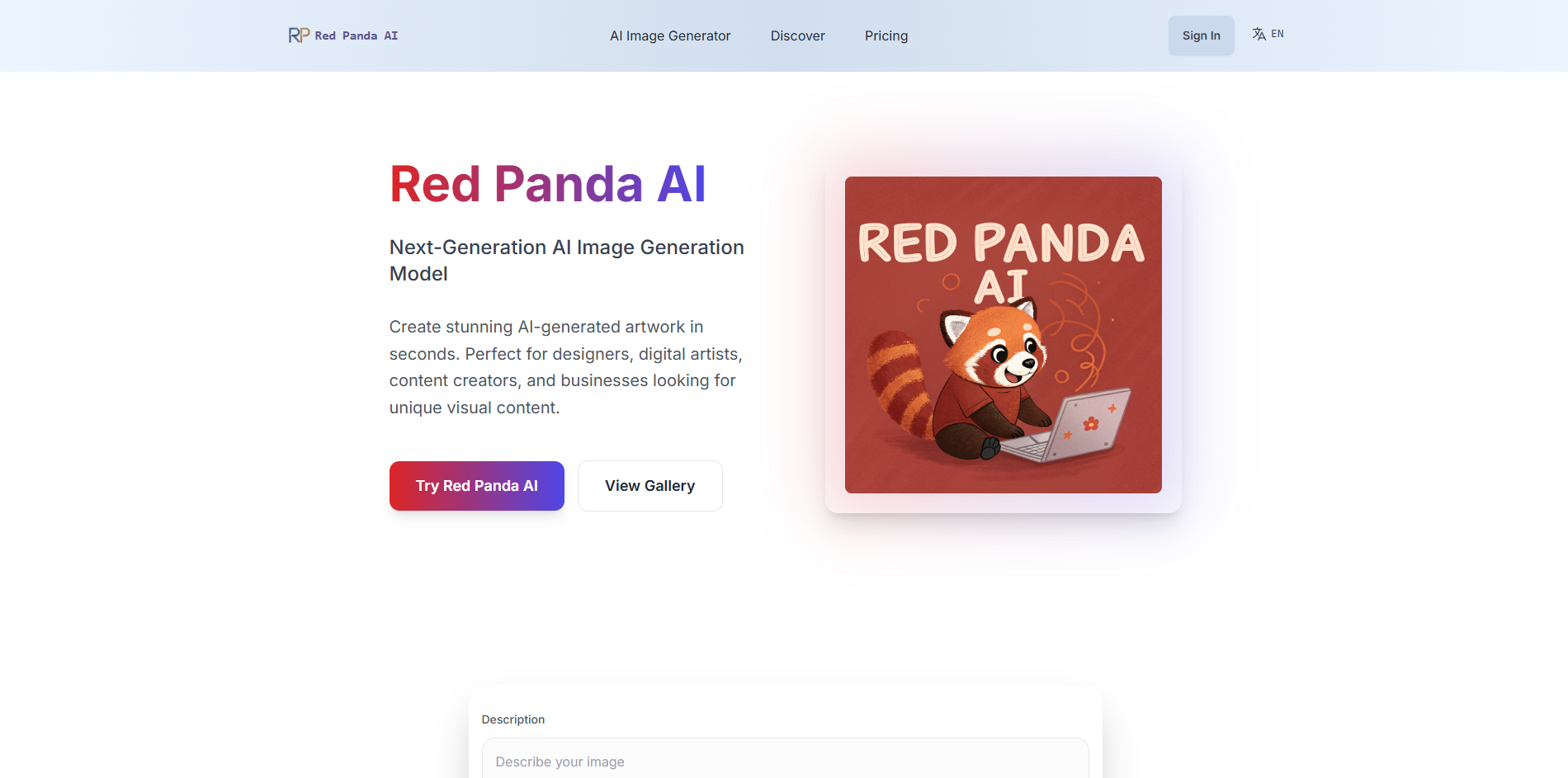The image size is (1568, 778).
Task: Click the large gradient Red Panda AI heading
Action: 547,183
